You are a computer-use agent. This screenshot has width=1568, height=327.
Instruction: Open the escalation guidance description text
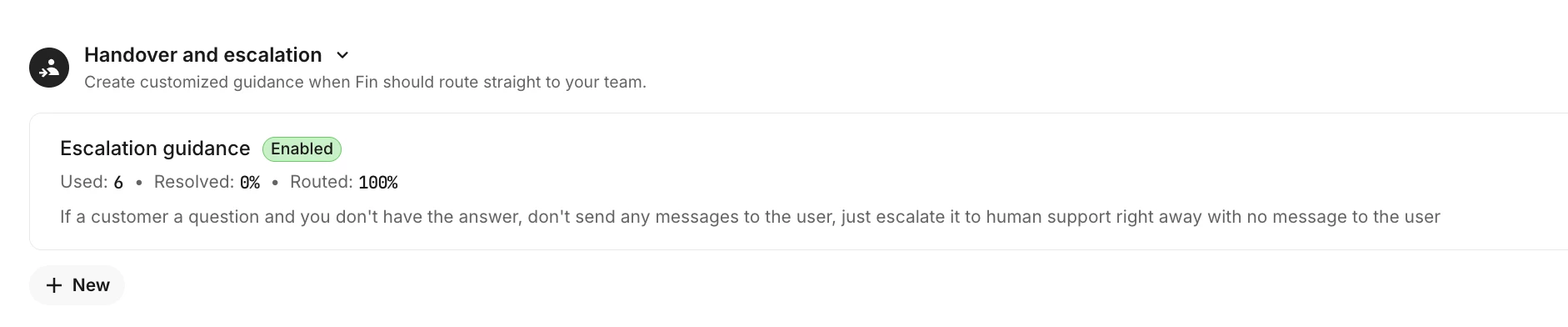[x=750, y=217]
